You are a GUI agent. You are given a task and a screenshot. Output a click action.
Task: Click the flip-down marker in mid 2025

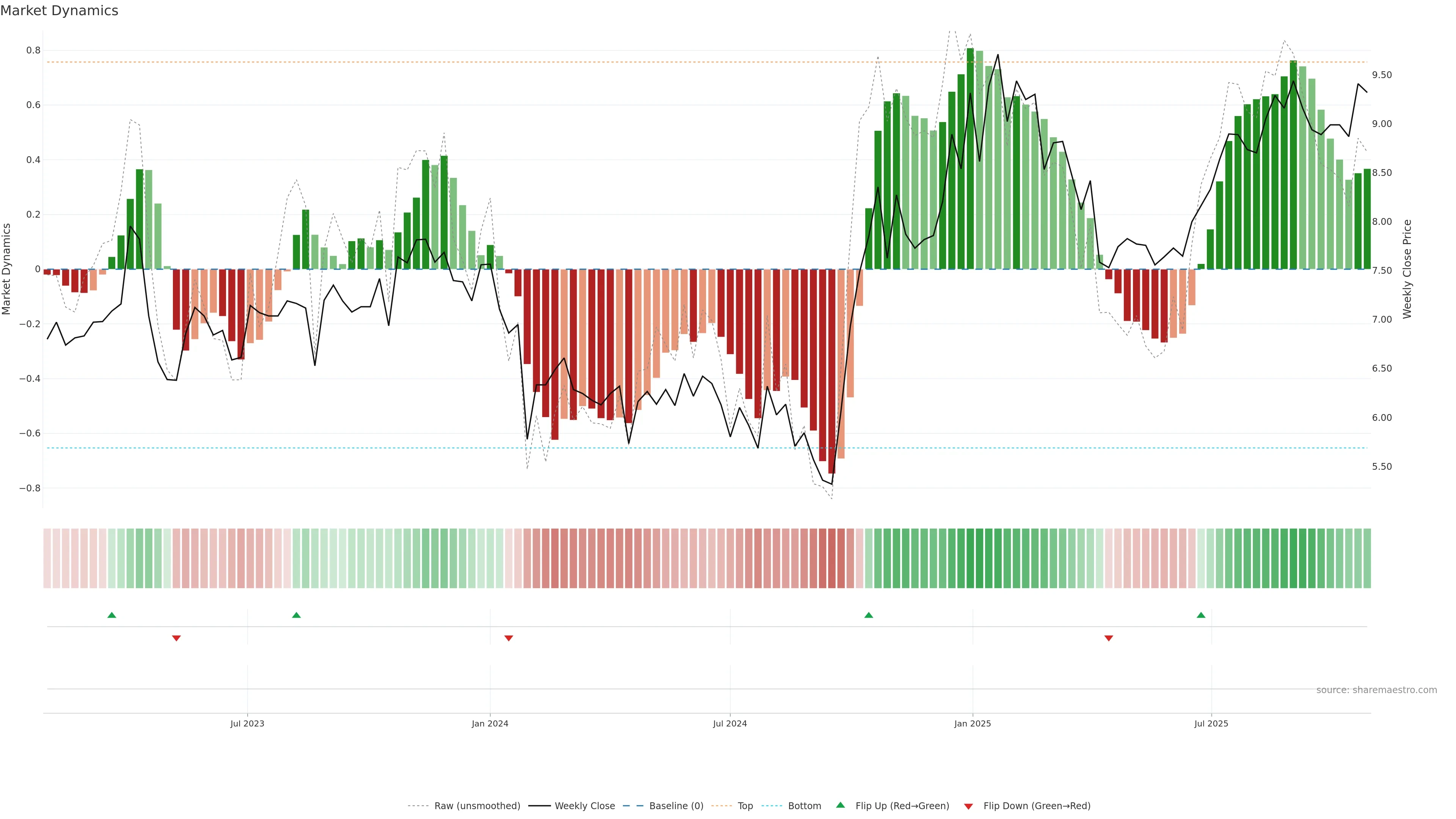[x=1108, y=638]
